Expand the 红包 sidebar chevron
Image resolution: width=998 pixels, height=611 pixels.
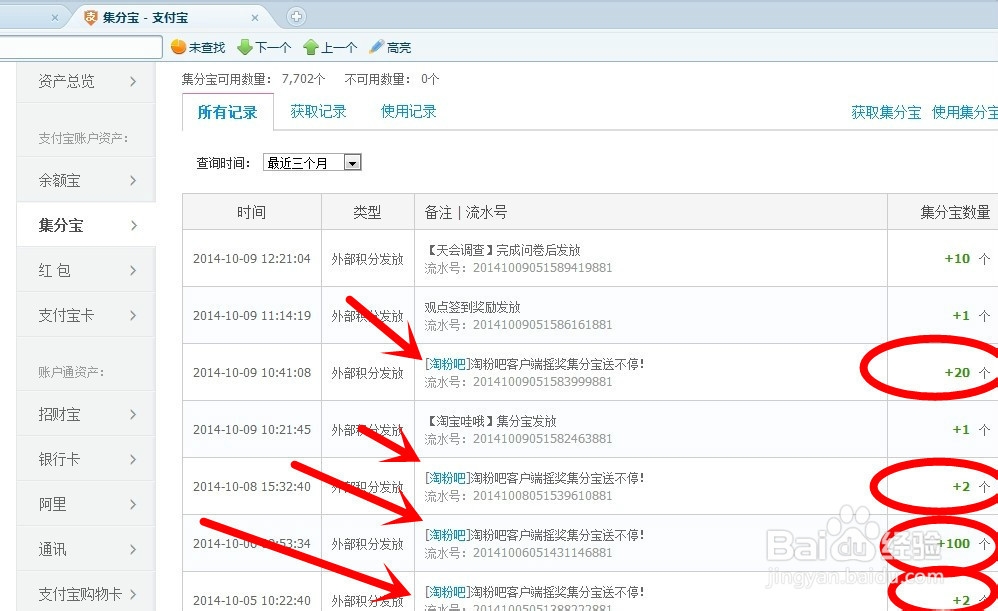(x=133, y=270)
